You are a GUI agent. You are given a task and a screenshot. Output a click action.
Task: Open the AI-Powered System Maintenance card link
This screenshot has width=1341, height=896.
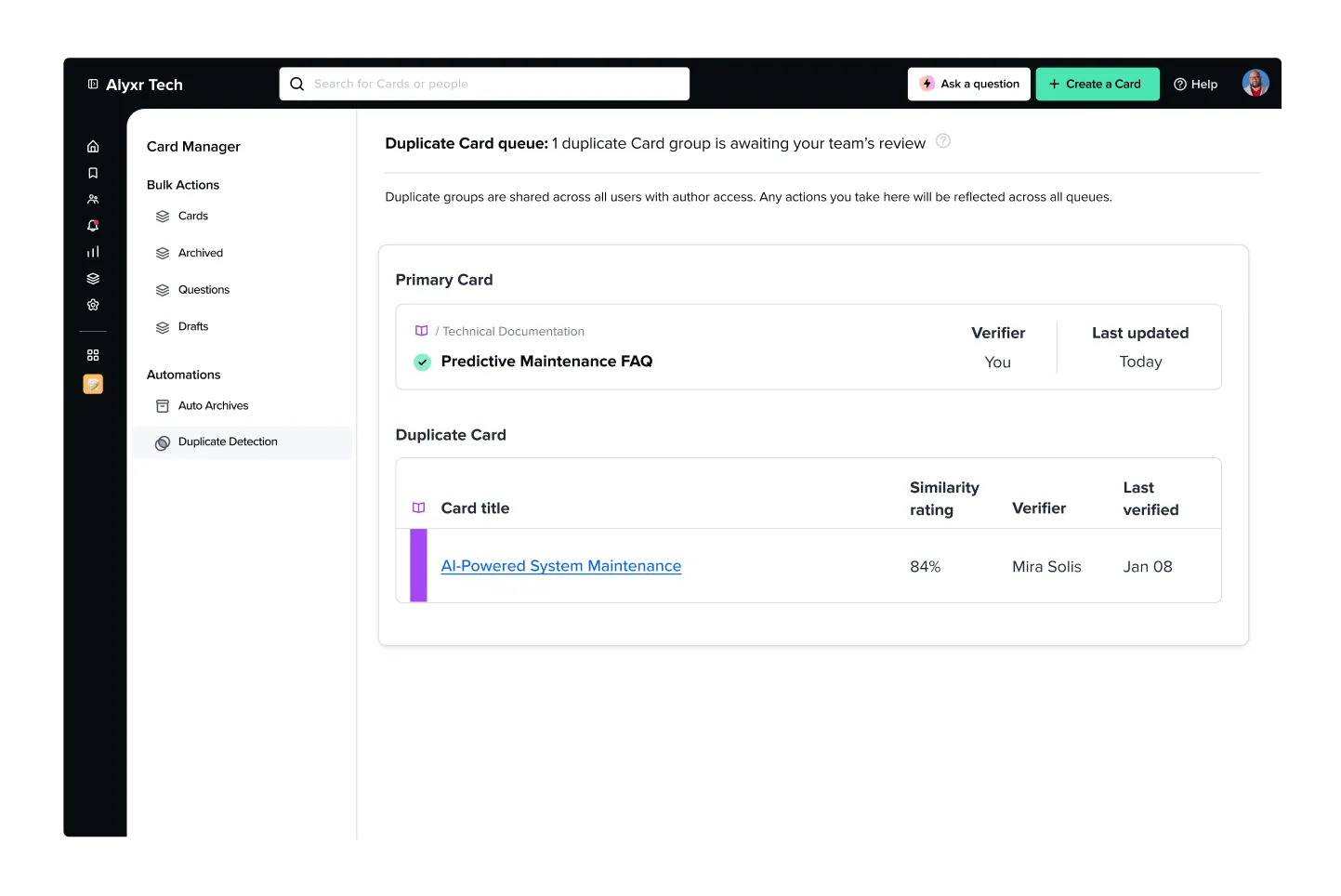point(560,565)
